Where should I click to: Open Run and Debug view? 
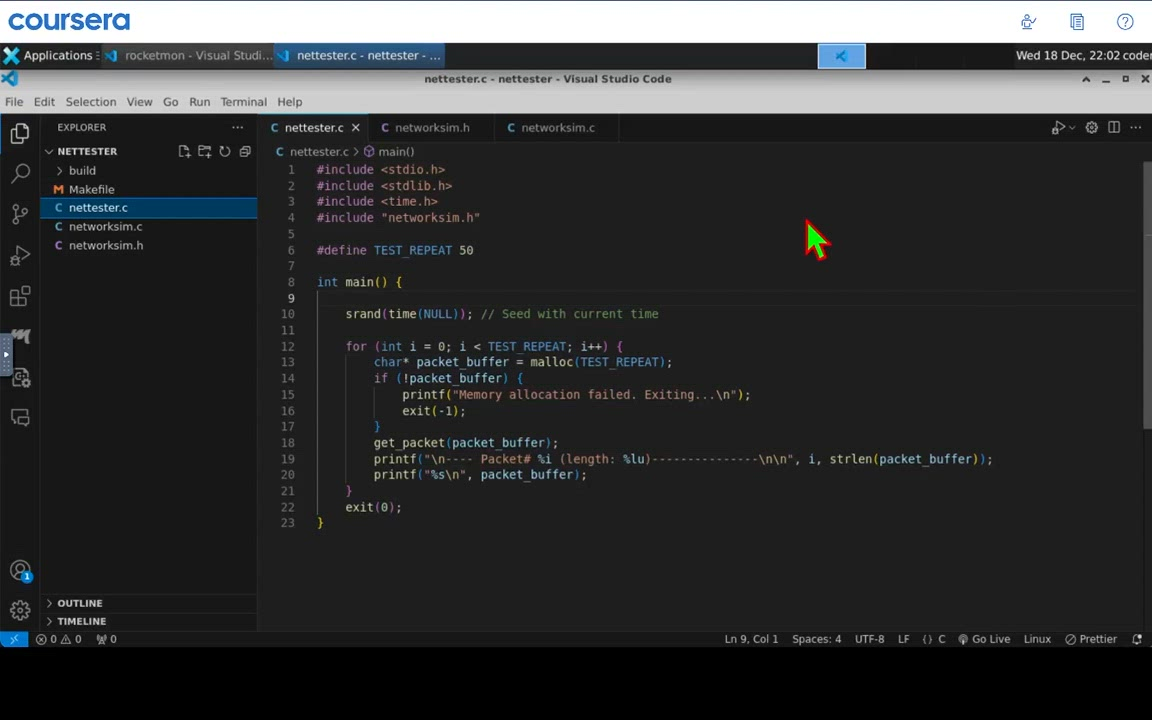pyautogui.click(x=20, y=255)
